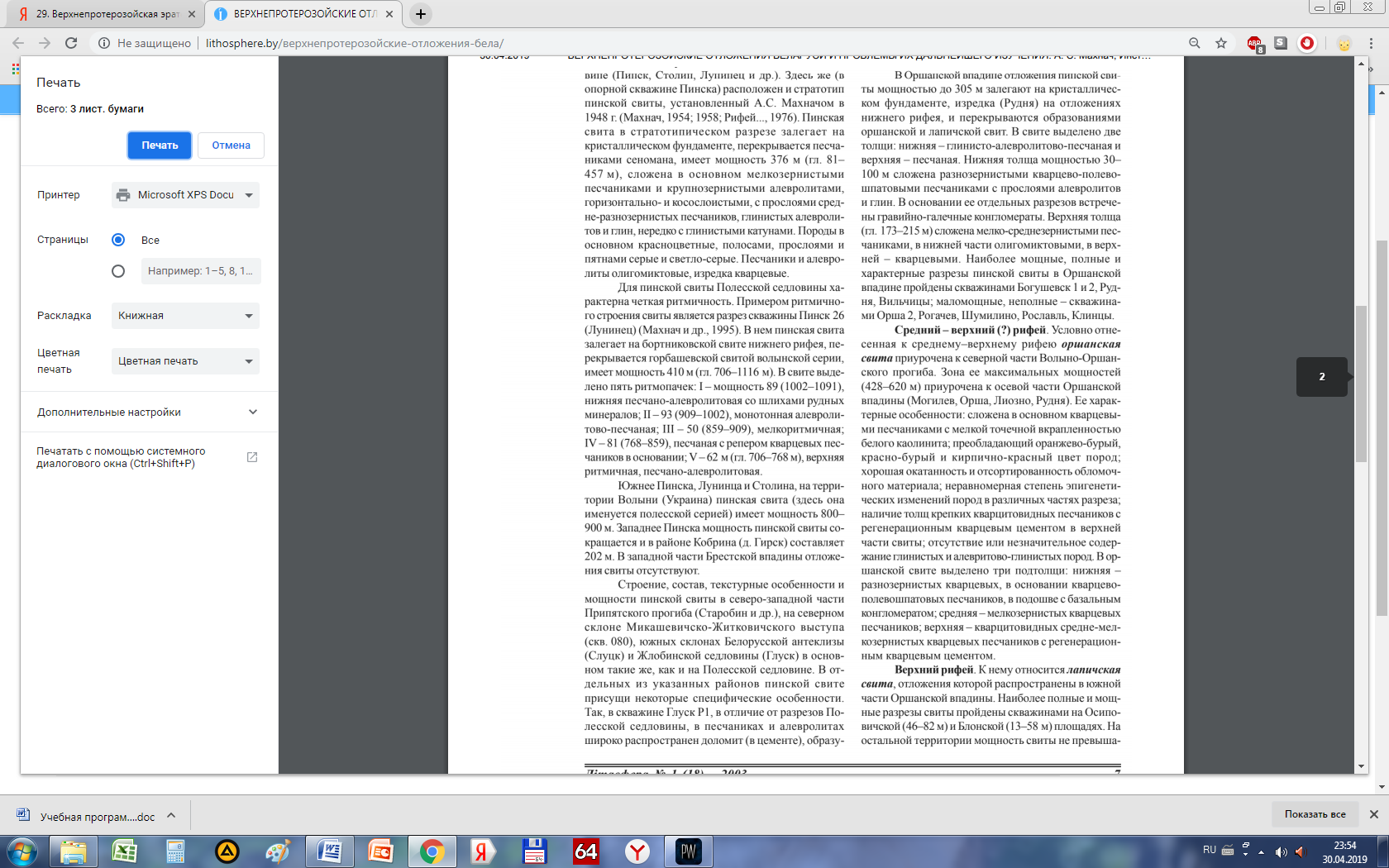1389x868 pixels.
Task: Open Yandex app with red Я icon
Action: coord(484,851)
